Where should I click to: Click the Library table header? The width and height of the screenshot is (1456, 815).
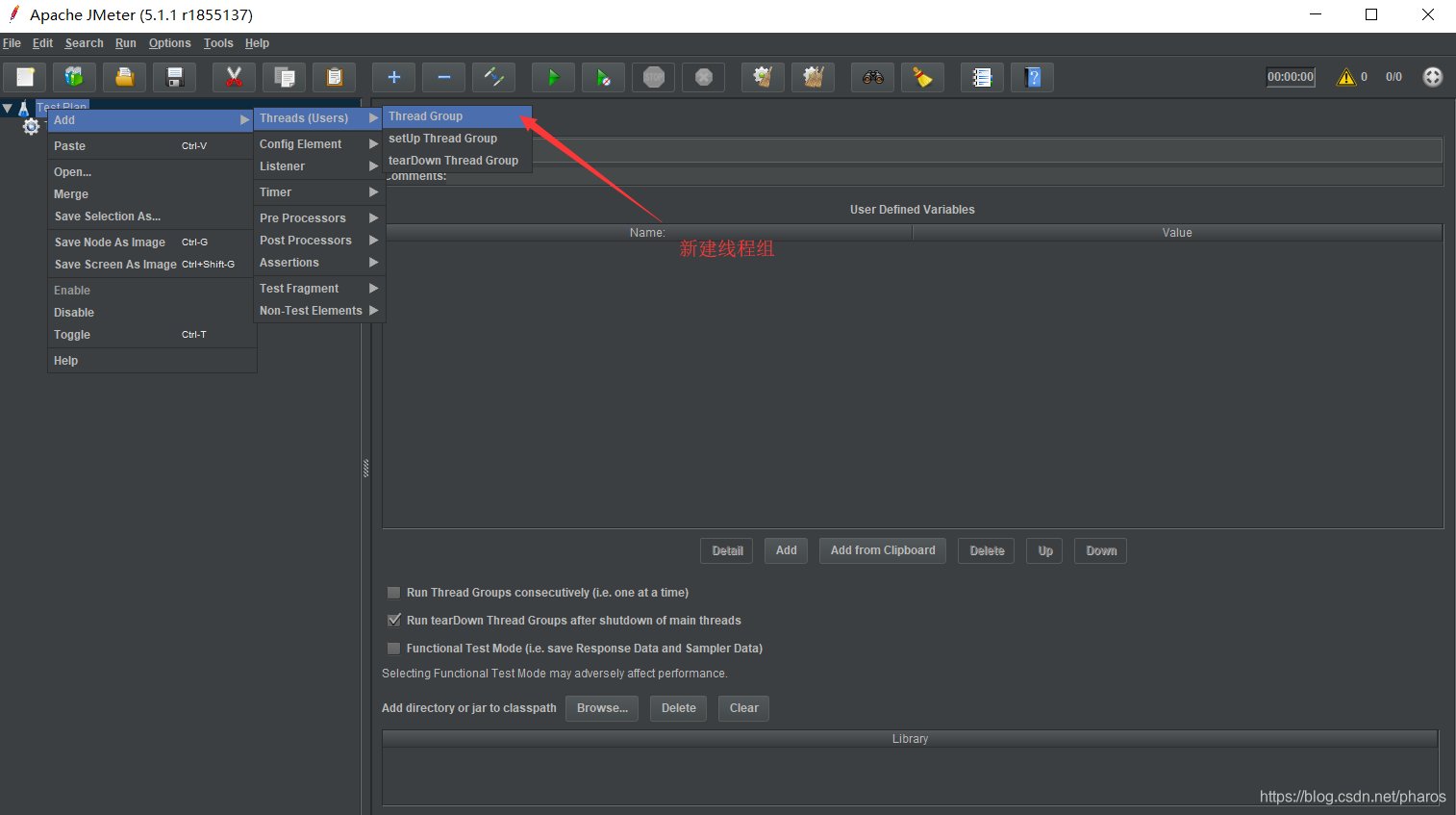pyautogui.click(x=910, y=739)
